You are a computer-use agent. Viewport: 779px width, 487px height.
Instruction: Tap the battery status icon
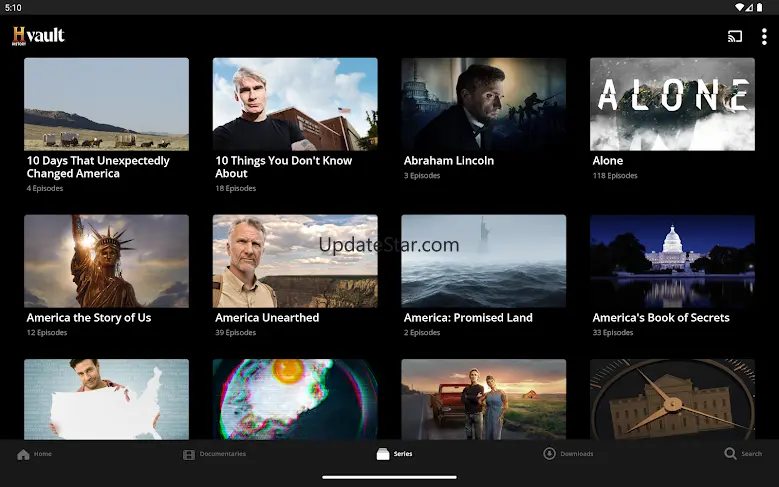tap(760, 7)
